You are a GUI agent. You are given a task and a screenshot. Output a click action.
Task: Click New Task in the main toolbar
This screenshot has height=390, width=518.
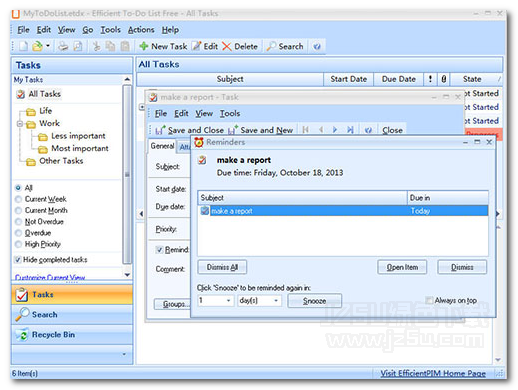click(x=163, y=46)
